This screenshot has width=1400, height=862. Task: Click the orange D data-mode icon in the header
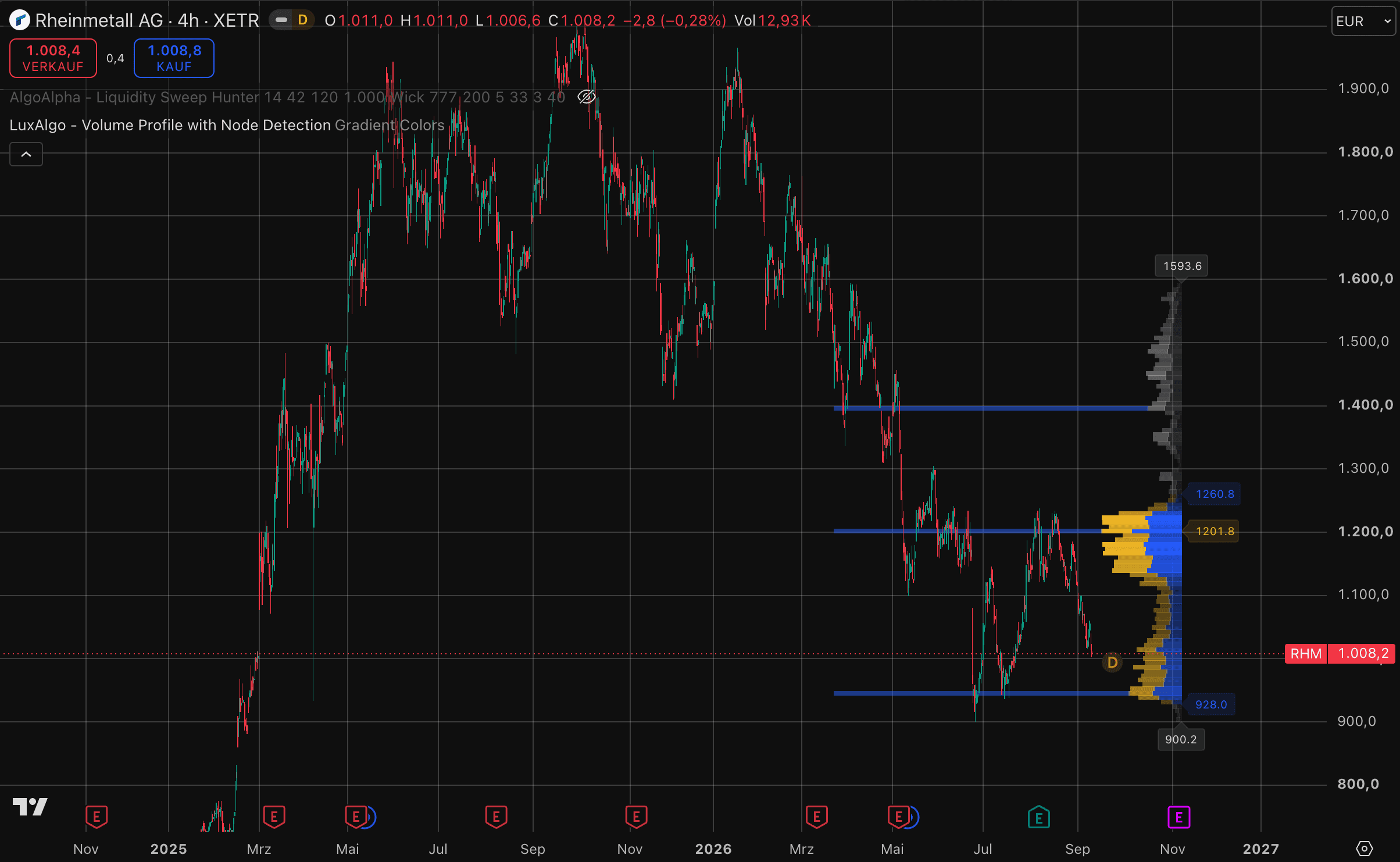click(x=302, y=20)
